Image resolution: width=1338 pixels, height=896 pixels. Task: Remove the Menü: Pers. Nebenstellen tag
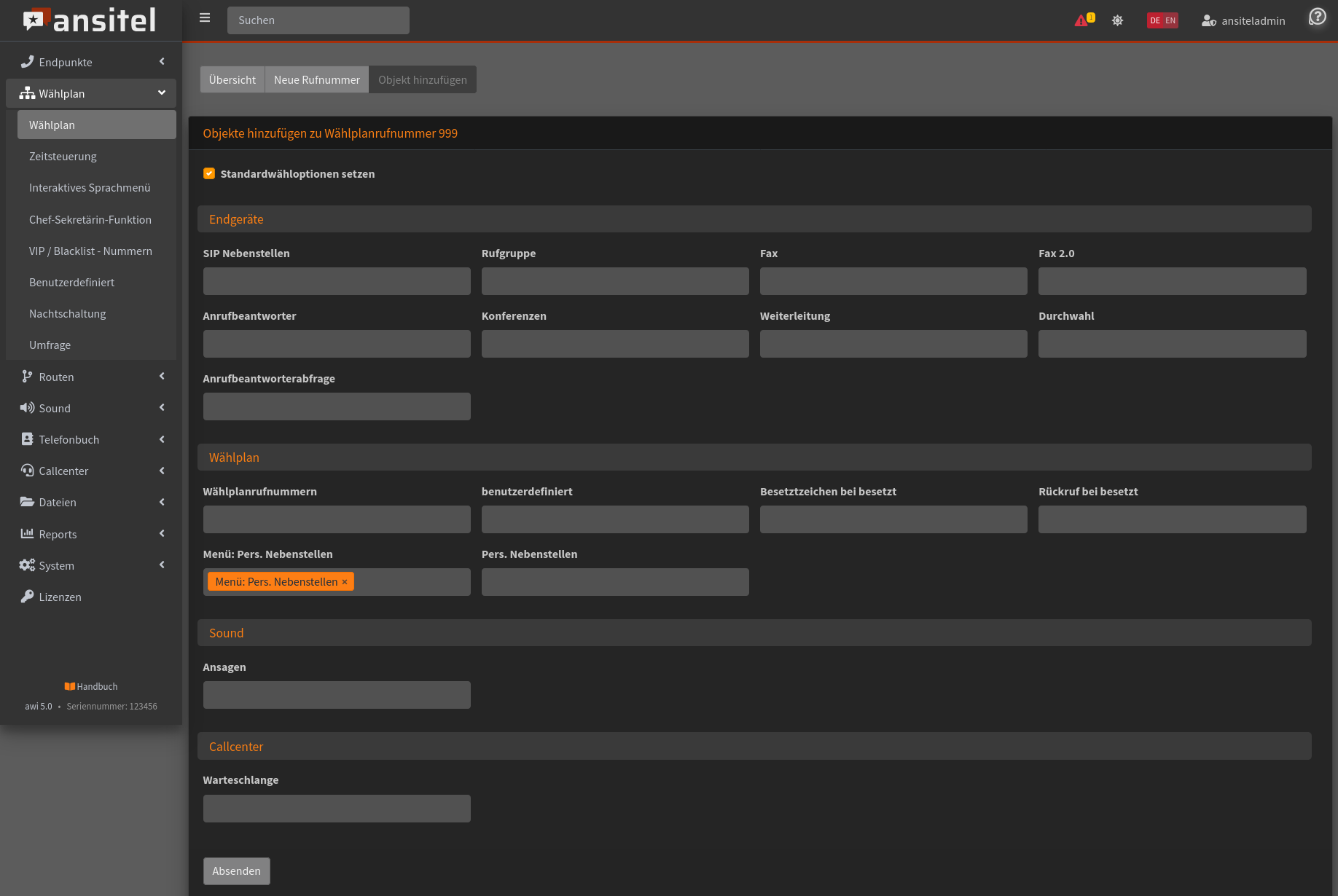345,582
